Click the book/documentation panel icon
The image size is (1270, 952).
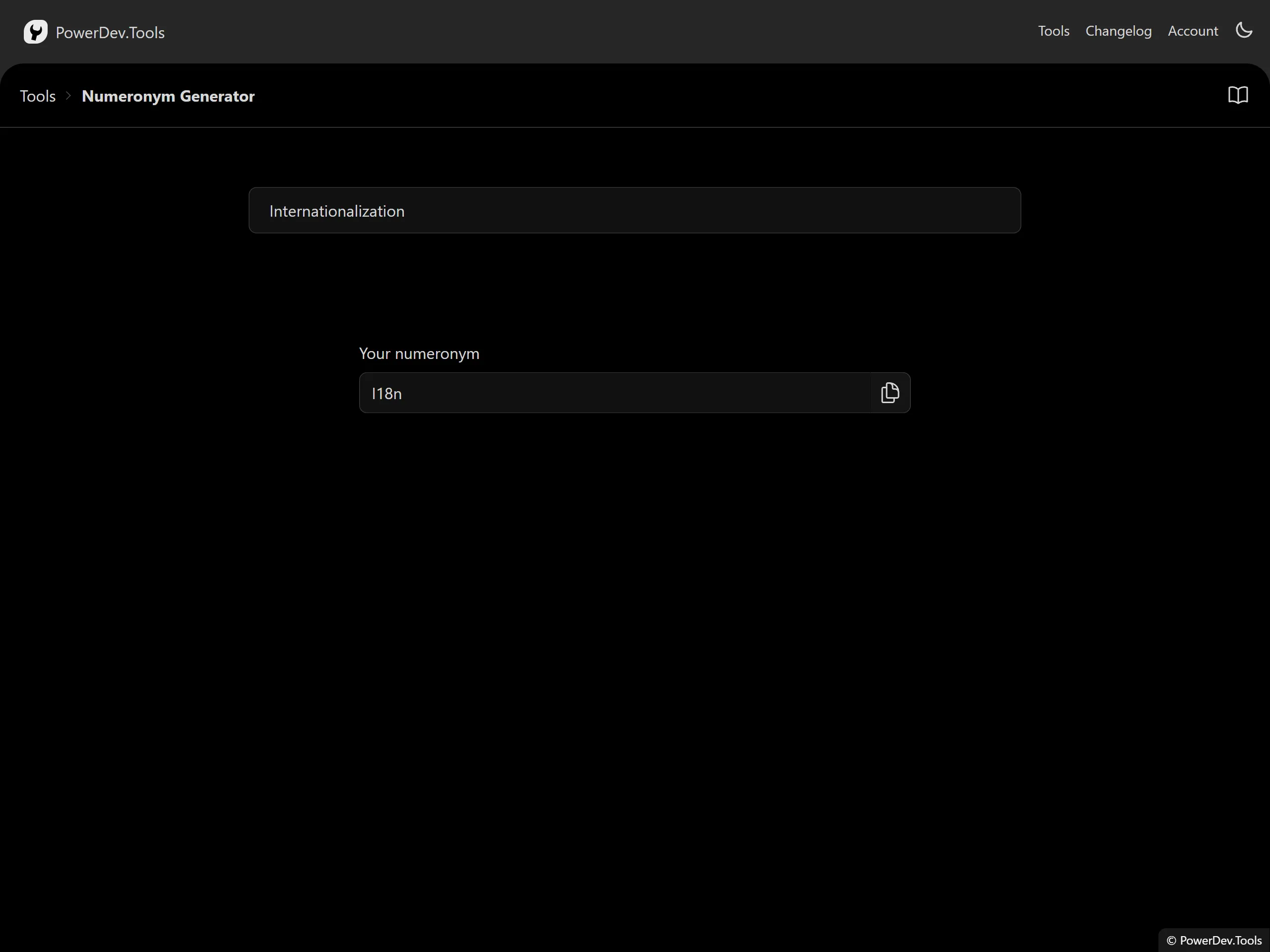(x=1238, y=95)
